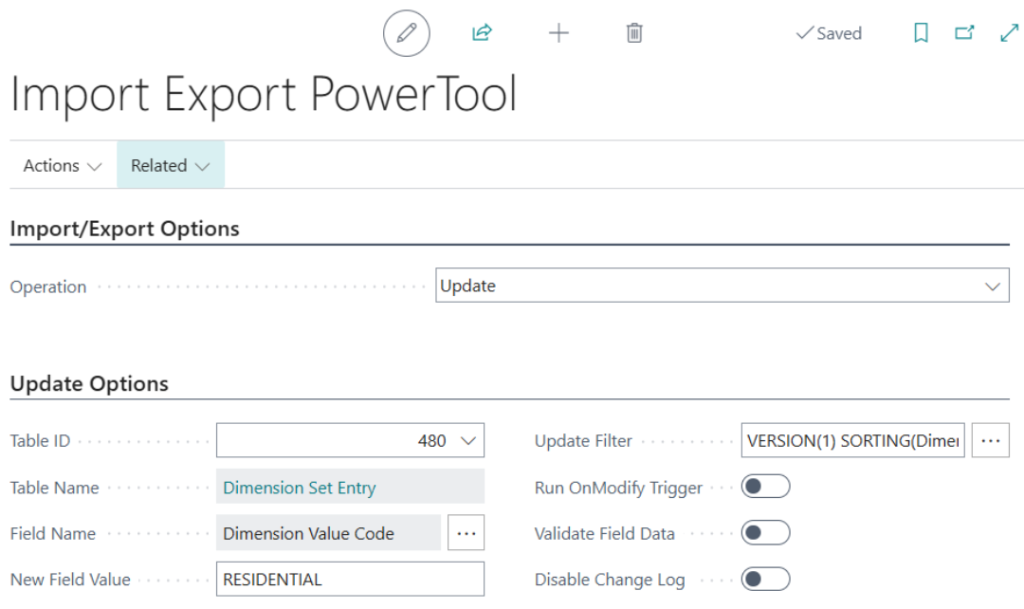This screenshot has height=609, width=1024.
Task: Open the Related menu
Action: pos(170,166)
